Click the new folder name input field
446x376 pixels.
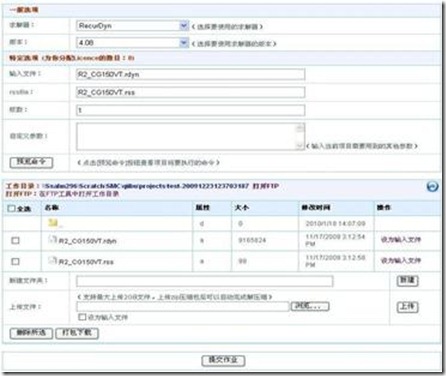pyautogui.click(x=204, y=281)
